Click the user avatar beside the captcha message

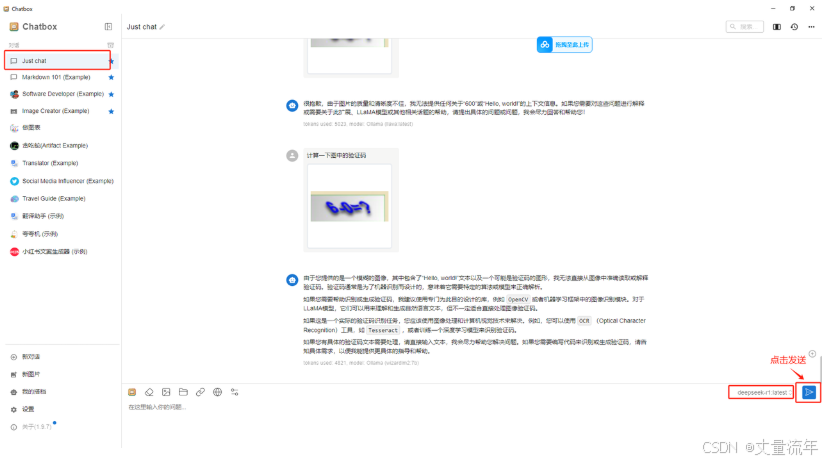point(292,156)
